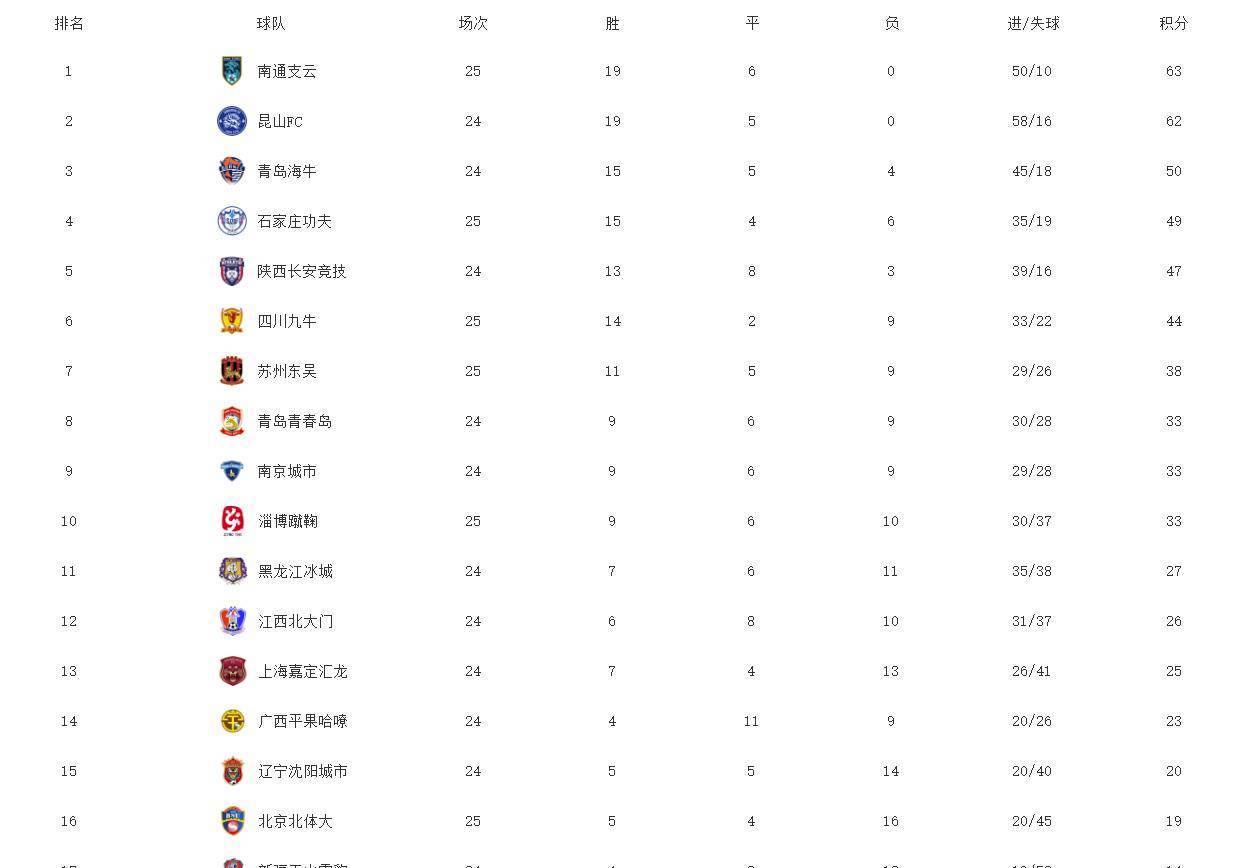Click the 积分 column header
This screenshot has width=1244, height=868.
(x=1174, y=23)
